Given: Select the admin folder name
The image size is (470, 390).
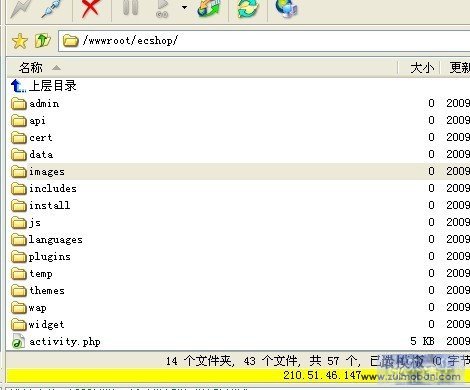Looking at the screenshot, I should [44, 104].
